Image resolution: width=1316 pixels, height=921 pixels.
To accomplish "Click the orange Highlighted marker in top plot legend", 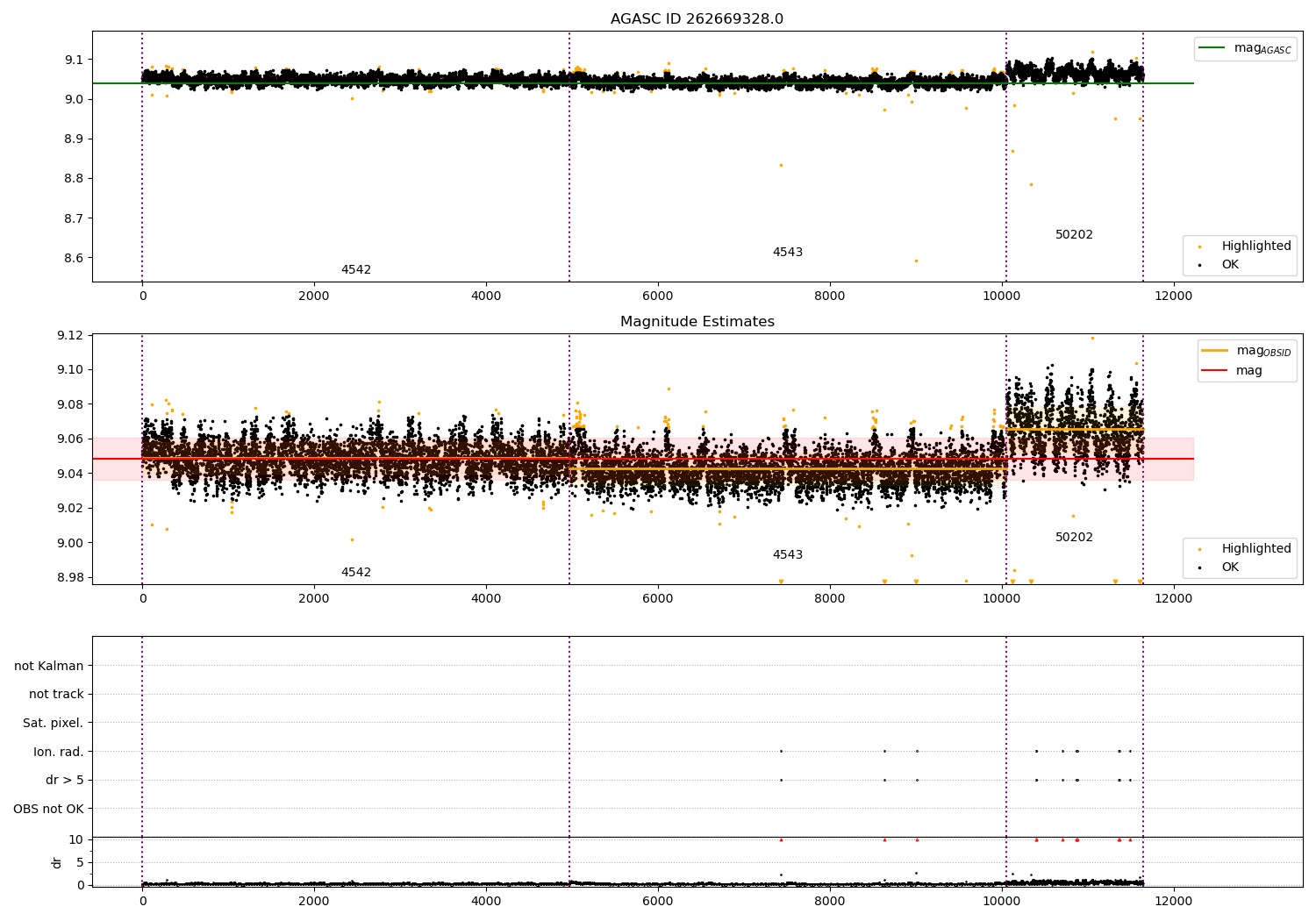I will 1200,246.
